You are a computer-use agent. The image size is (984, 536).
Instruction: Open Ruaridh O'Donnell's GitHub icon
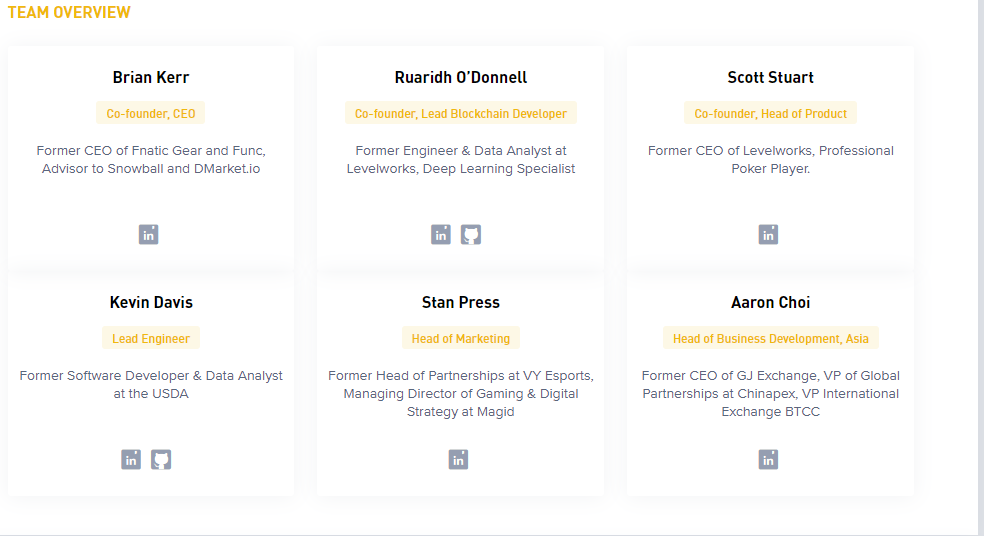point(471,235)
